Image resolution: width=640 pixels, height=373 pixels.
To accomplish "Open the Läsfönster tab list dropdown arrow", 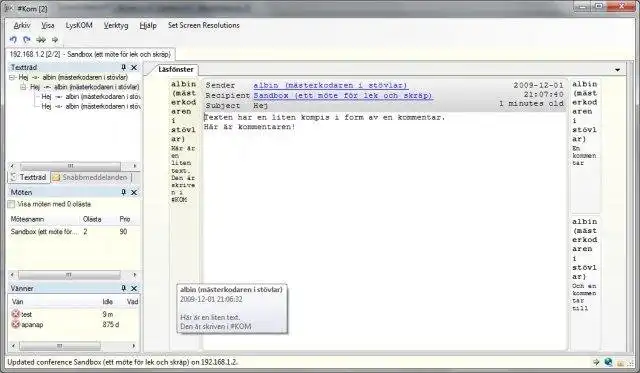I will [617, 70].
